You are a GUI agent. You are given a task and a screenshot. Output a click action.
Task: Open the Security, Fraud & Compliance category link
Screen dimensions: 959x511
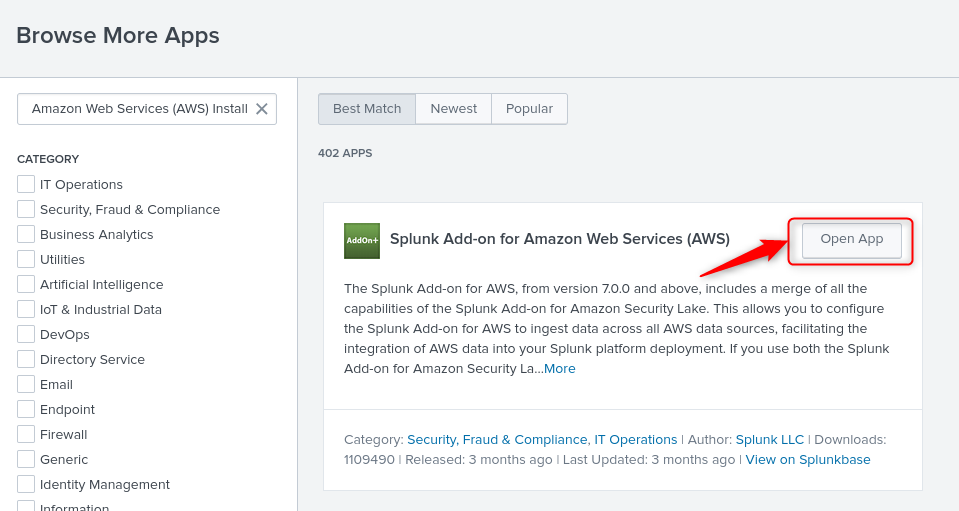[x=497, y=439]
